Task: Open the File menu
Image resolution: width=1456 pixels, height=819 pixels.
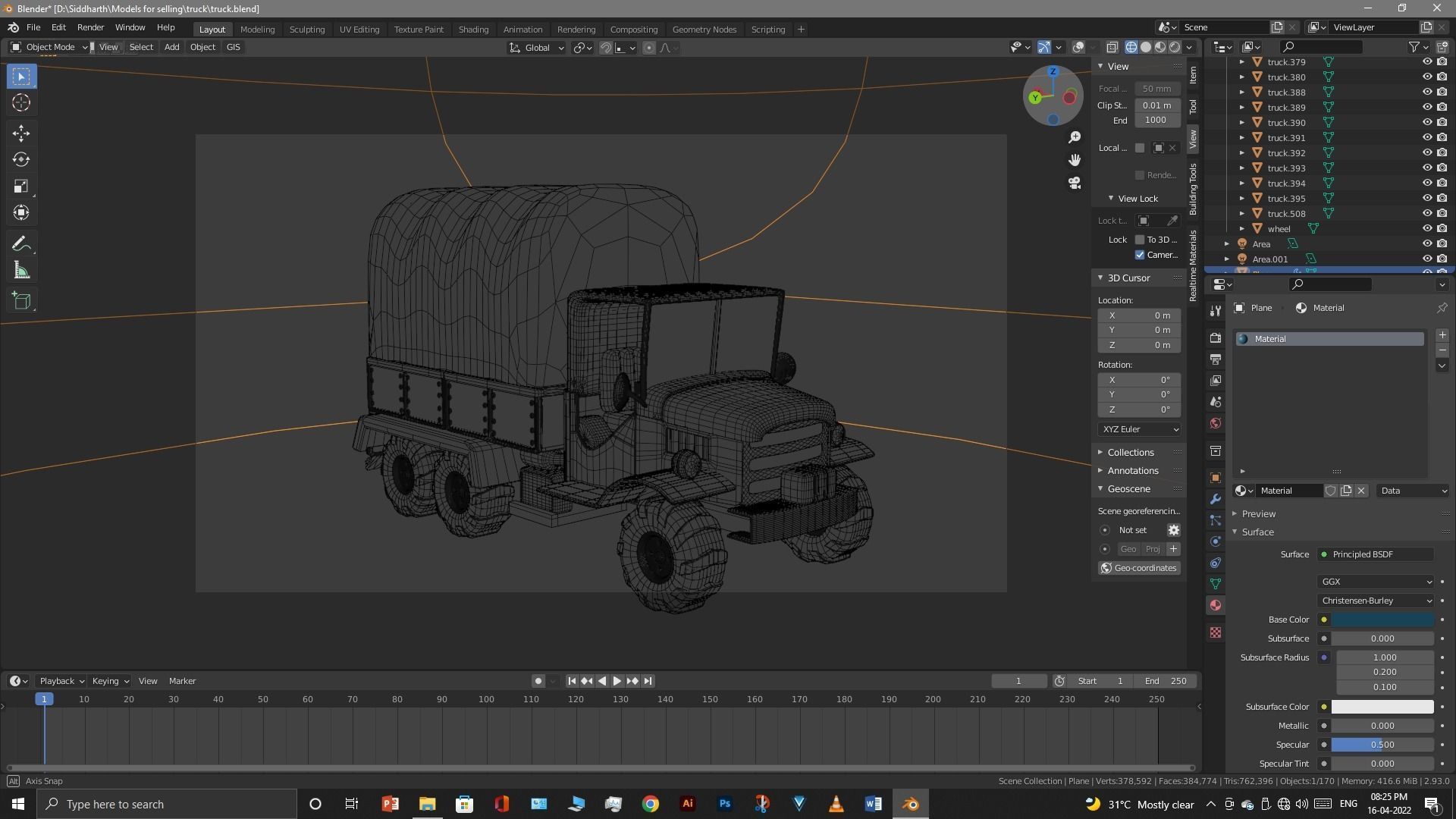Action: pos(33,27)
